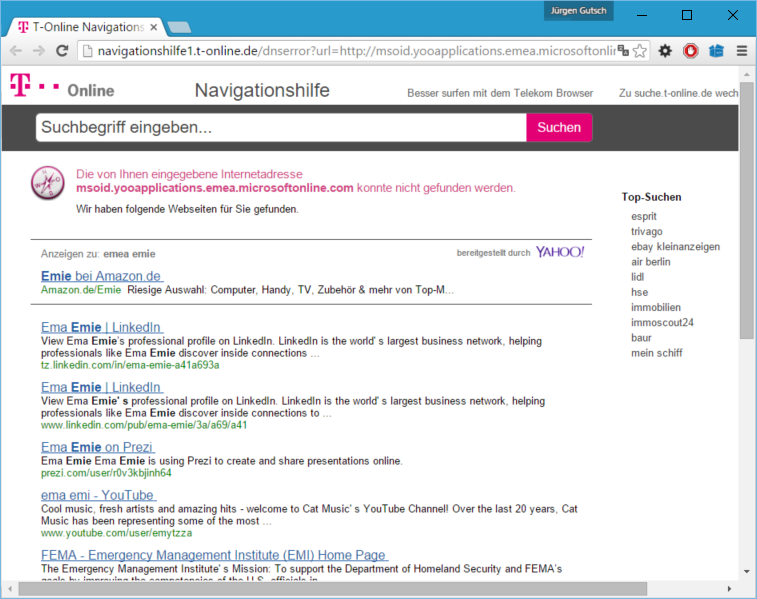The image size is (757, 599).
Task: Maximize the browser window
Action: pyautogui.click(x=687, y=15)
